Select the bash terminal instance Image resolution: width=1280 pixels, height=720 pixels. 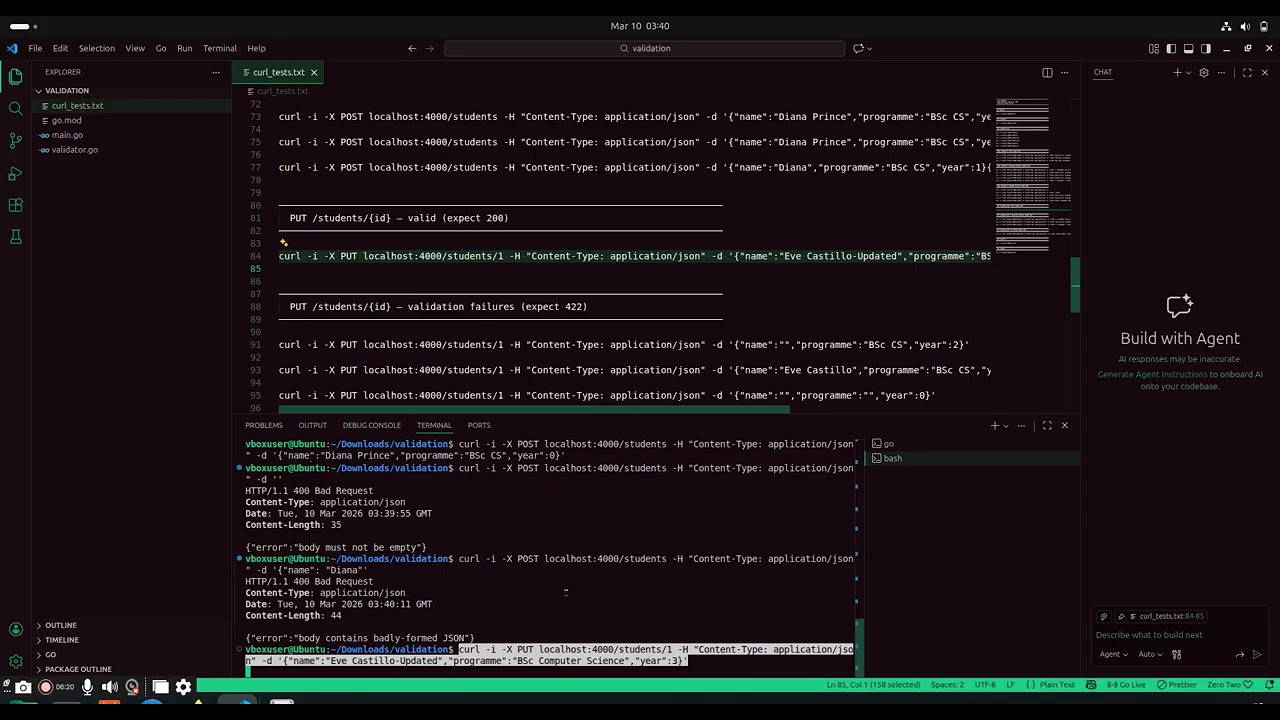tap(972, 458)
